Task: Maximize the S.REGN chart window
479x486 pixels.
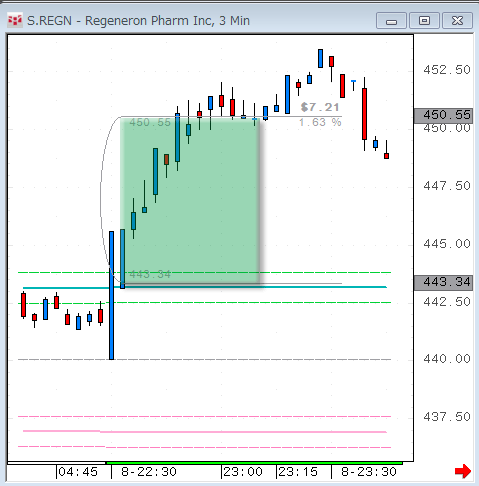Action: [424, 21]
